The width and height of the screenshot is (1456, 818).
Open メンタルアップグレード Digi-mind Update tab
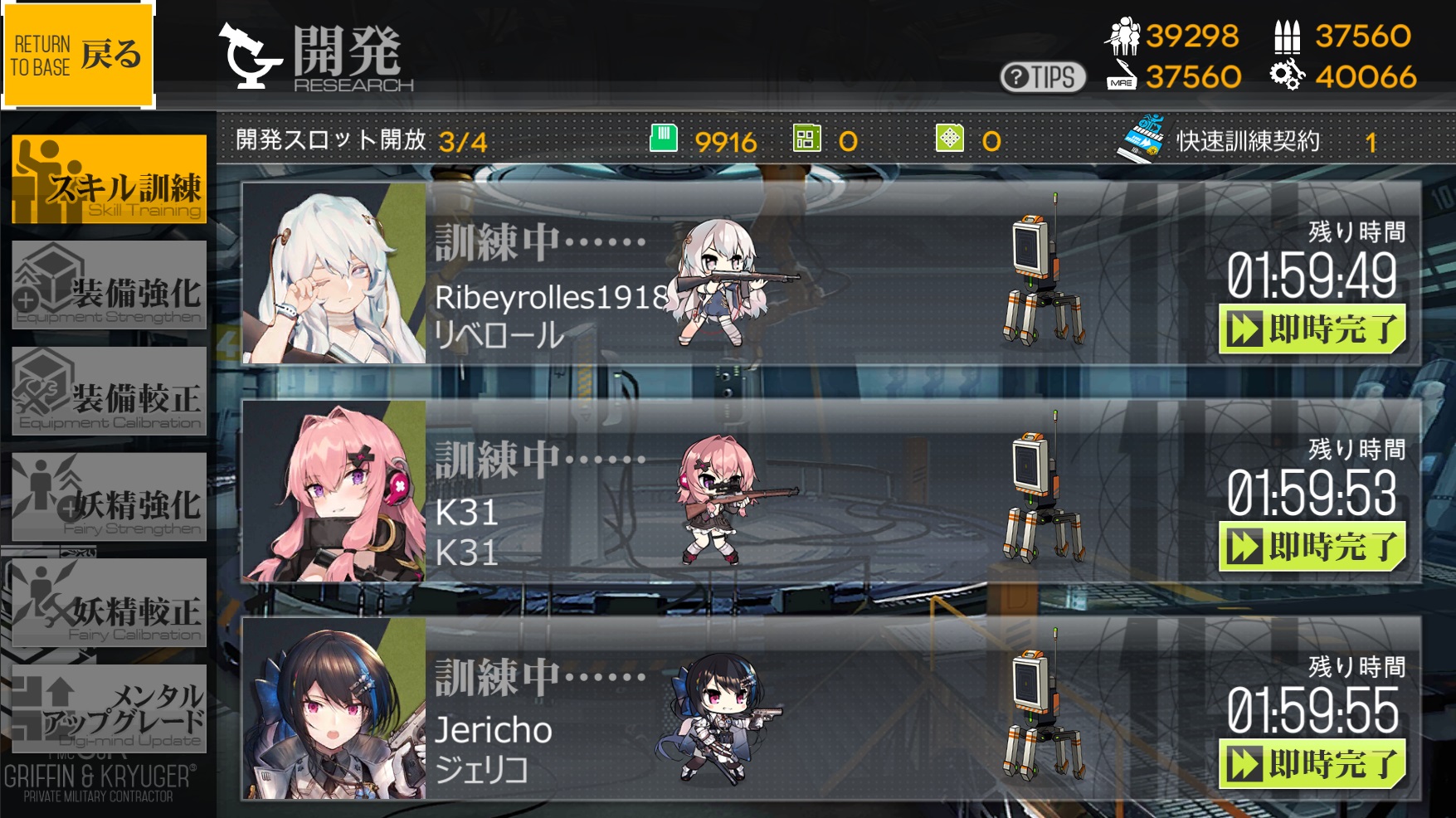(109, 708)
